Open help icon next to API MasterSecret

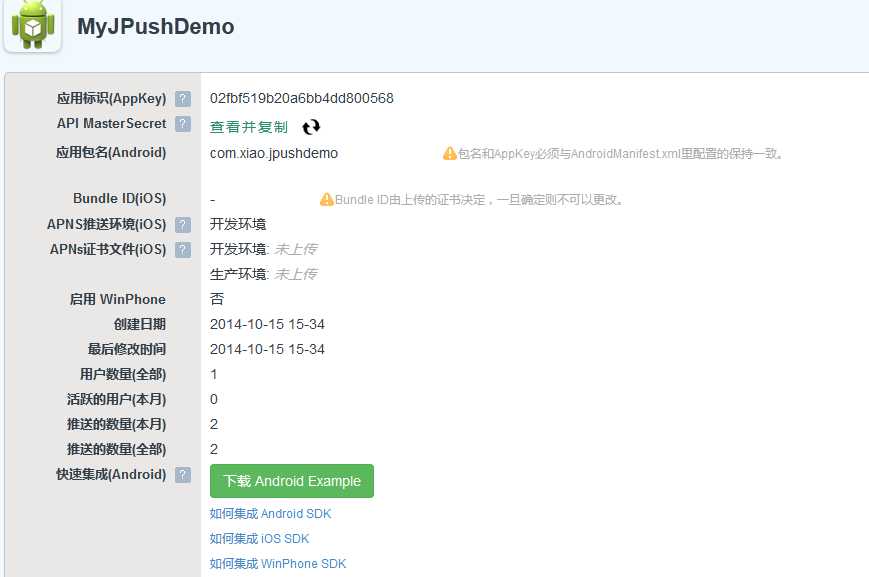pyautogui.click(x=183, y=124)
